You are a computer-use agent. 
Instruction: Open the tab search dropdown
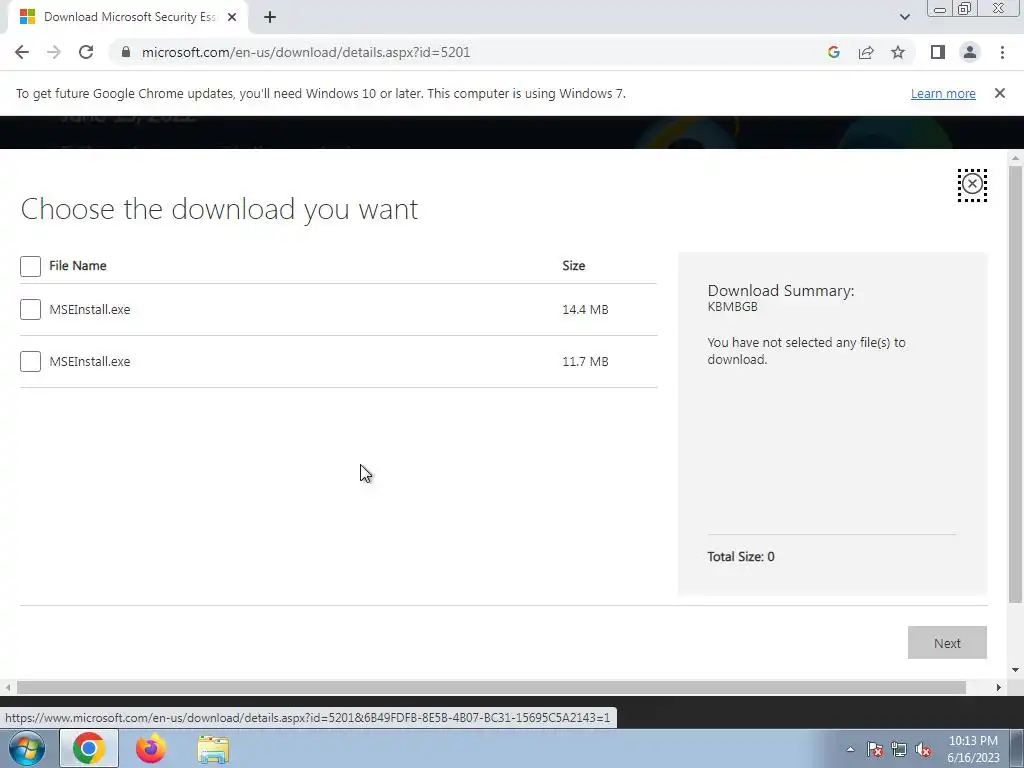[x=904, y=17]
